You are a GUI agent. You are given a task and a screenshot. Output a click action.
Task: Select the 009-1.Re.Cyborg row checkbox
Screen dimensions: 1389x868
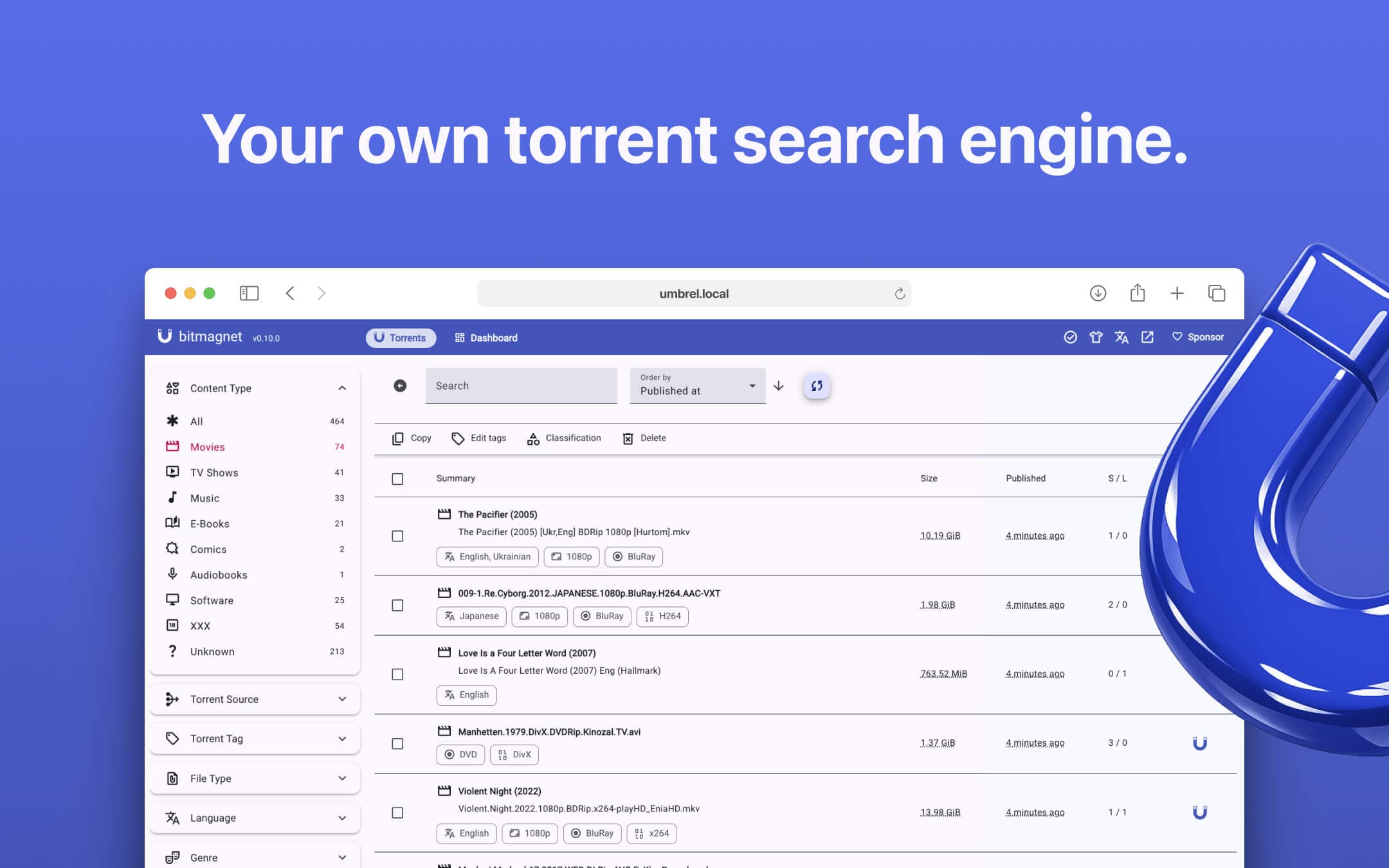tap(397, 606)
